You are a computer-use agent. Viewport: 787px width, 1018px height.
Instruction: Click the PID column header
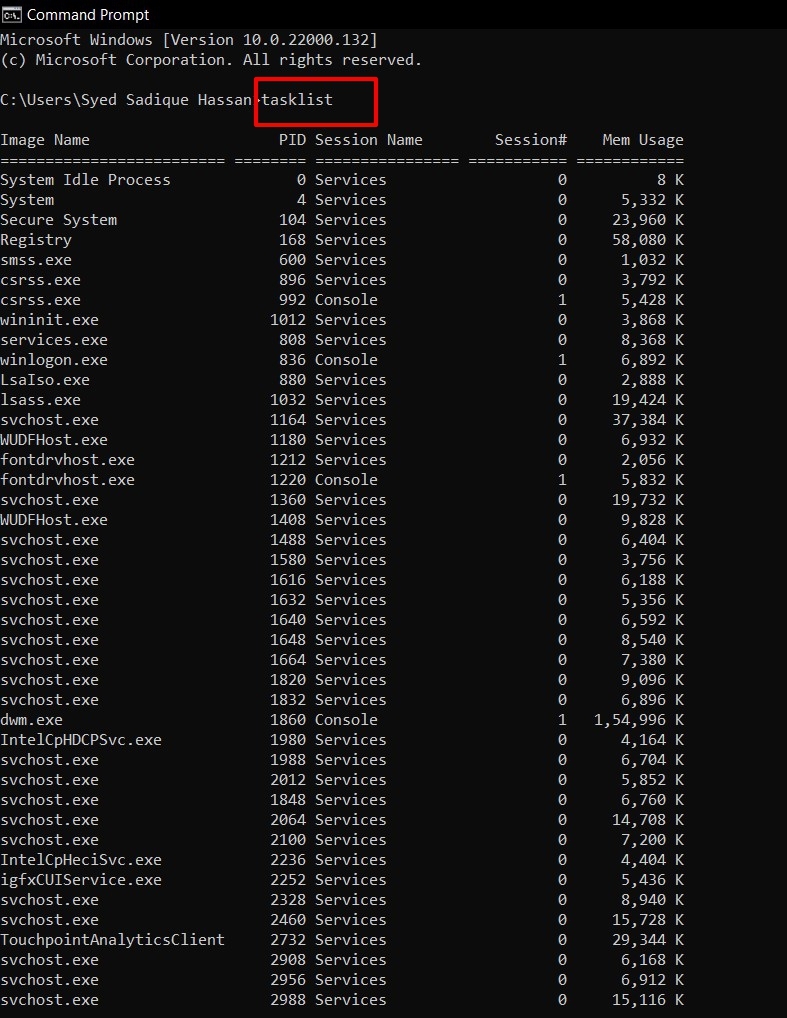[x=292, y=140]
